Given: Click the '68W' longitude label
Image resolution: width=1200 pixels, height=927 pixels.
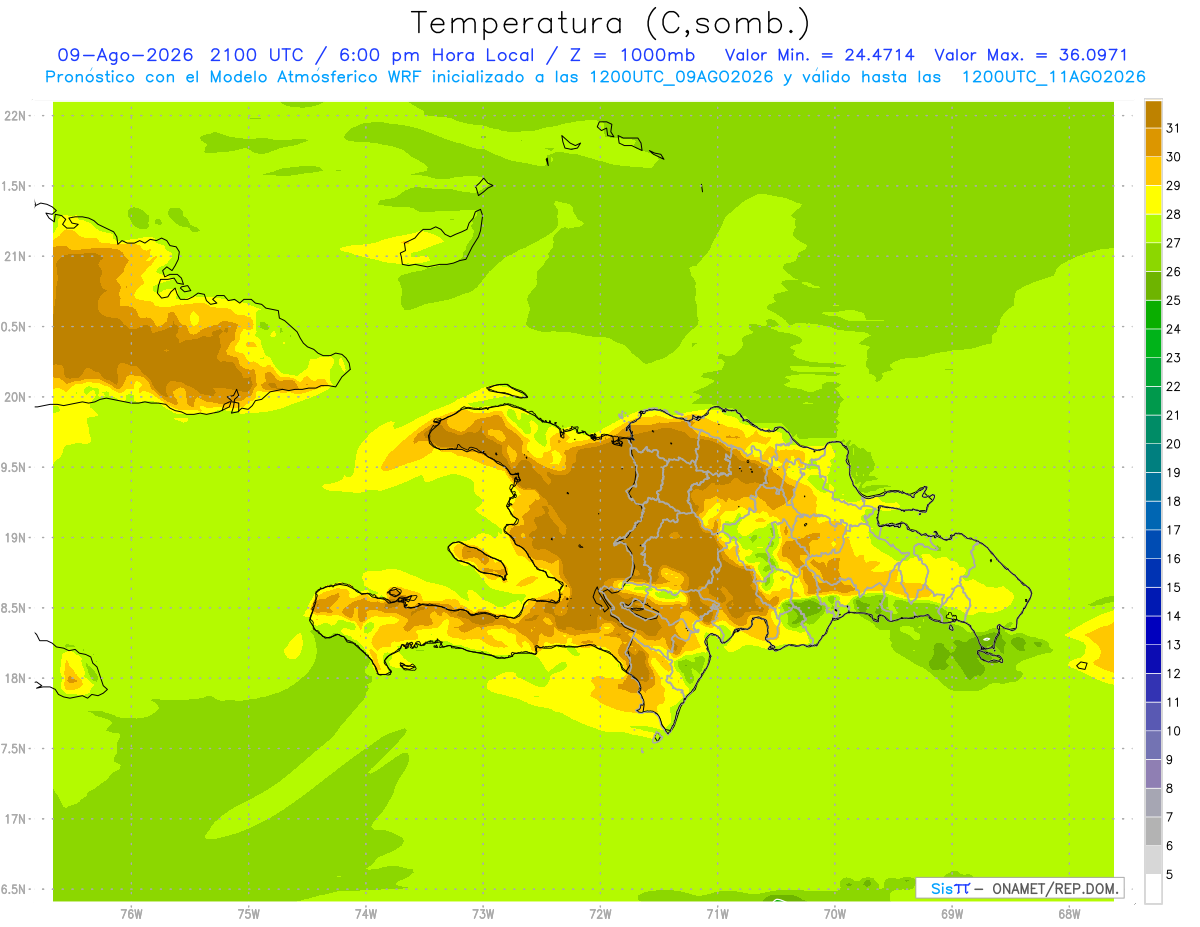Looking at the screenshot, I should coord(1069,914).
